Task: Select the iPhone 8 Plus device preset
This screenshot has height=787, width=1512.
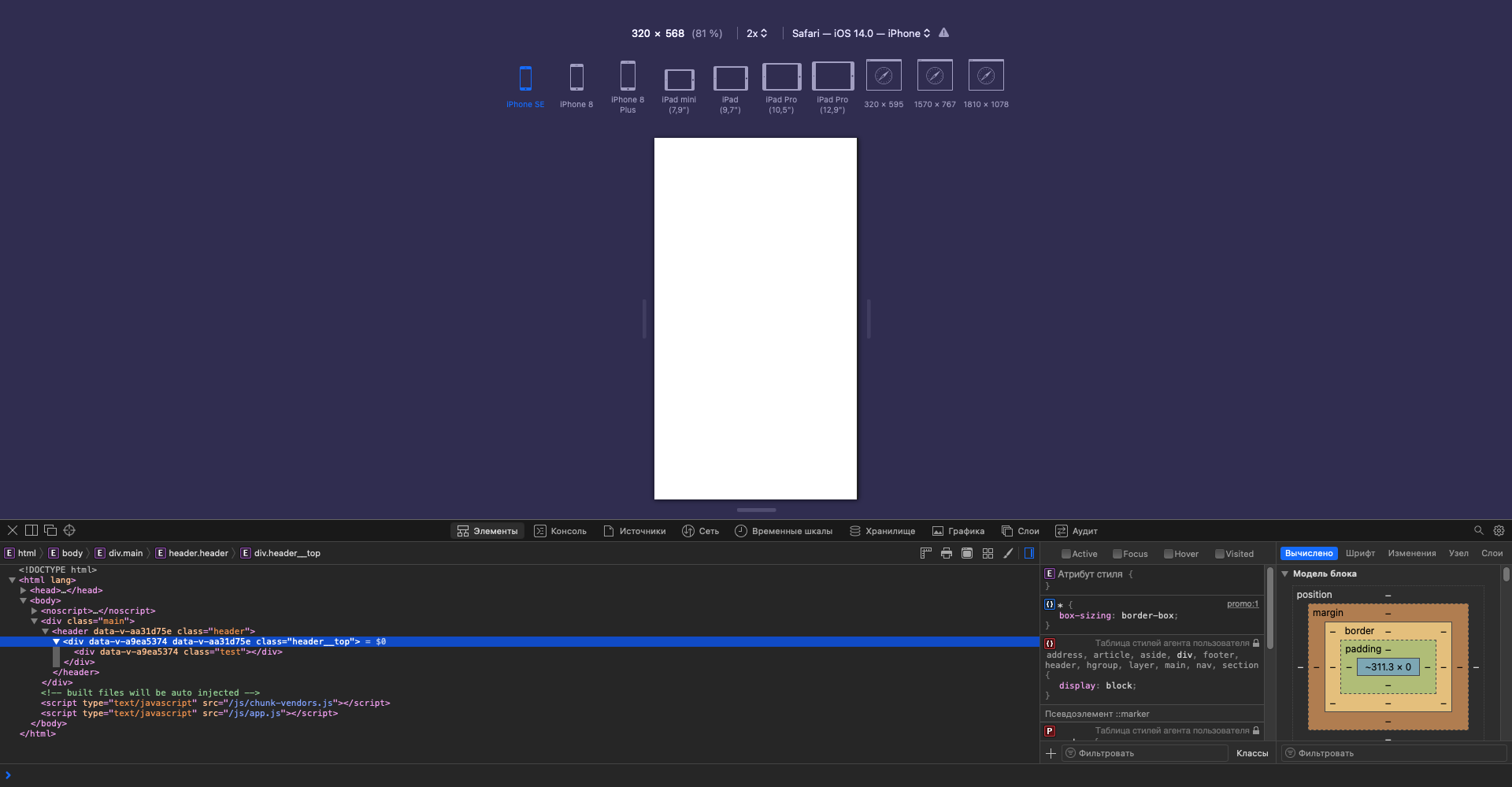Action: (628, 87)
